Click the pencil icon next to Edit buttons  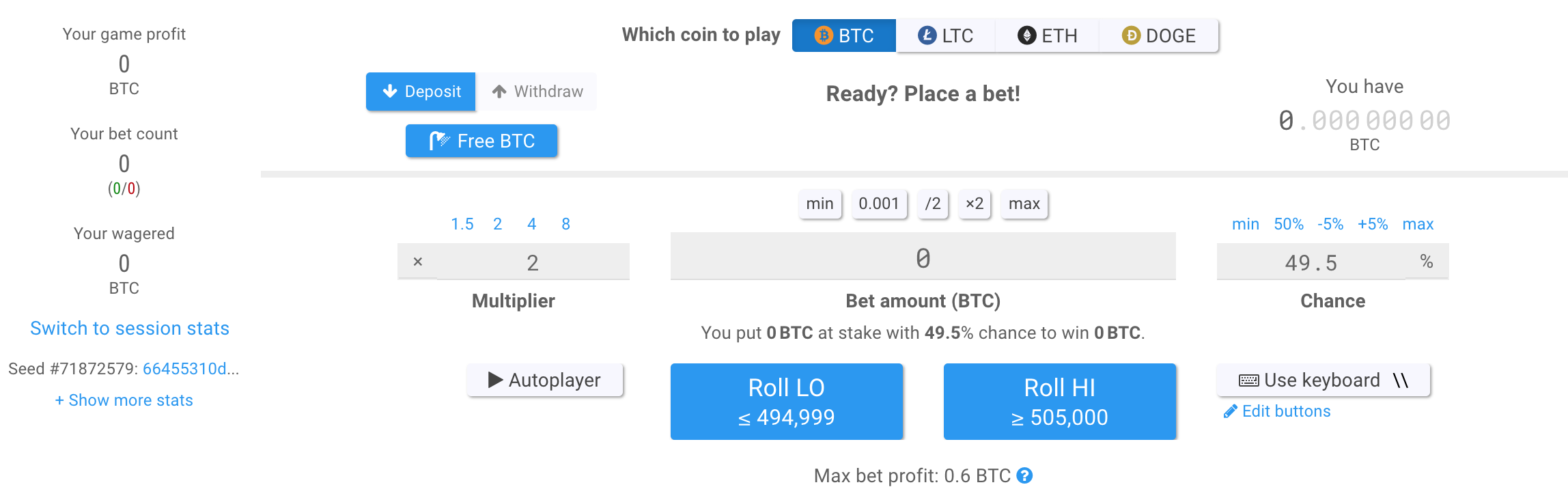pos(1231,411)
